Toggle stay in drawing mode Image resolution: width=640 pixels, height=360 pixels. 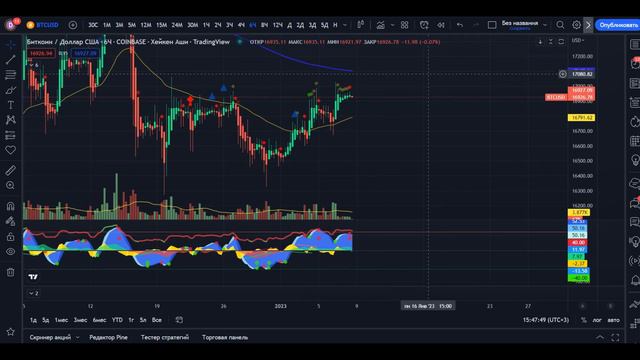(11, 221)
